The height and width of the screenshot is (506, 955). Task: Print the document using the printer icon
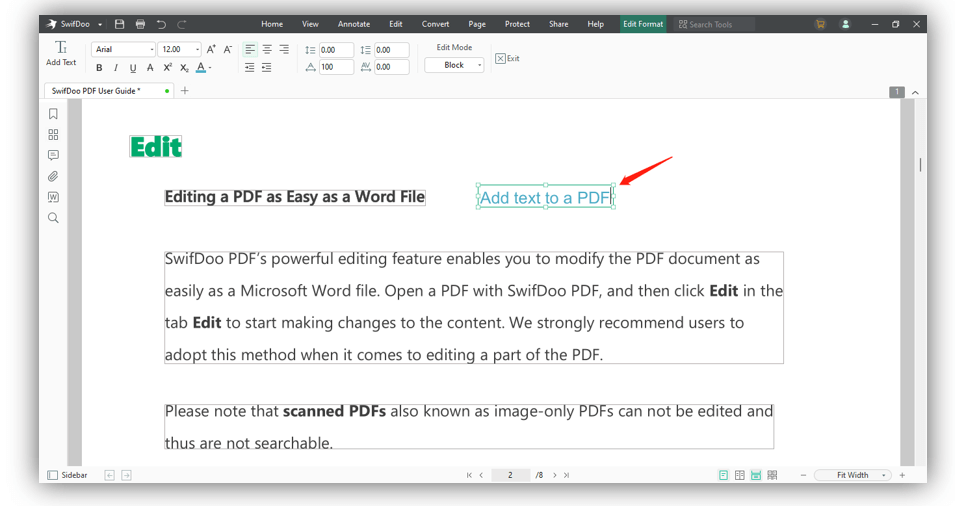click(140, 24)
